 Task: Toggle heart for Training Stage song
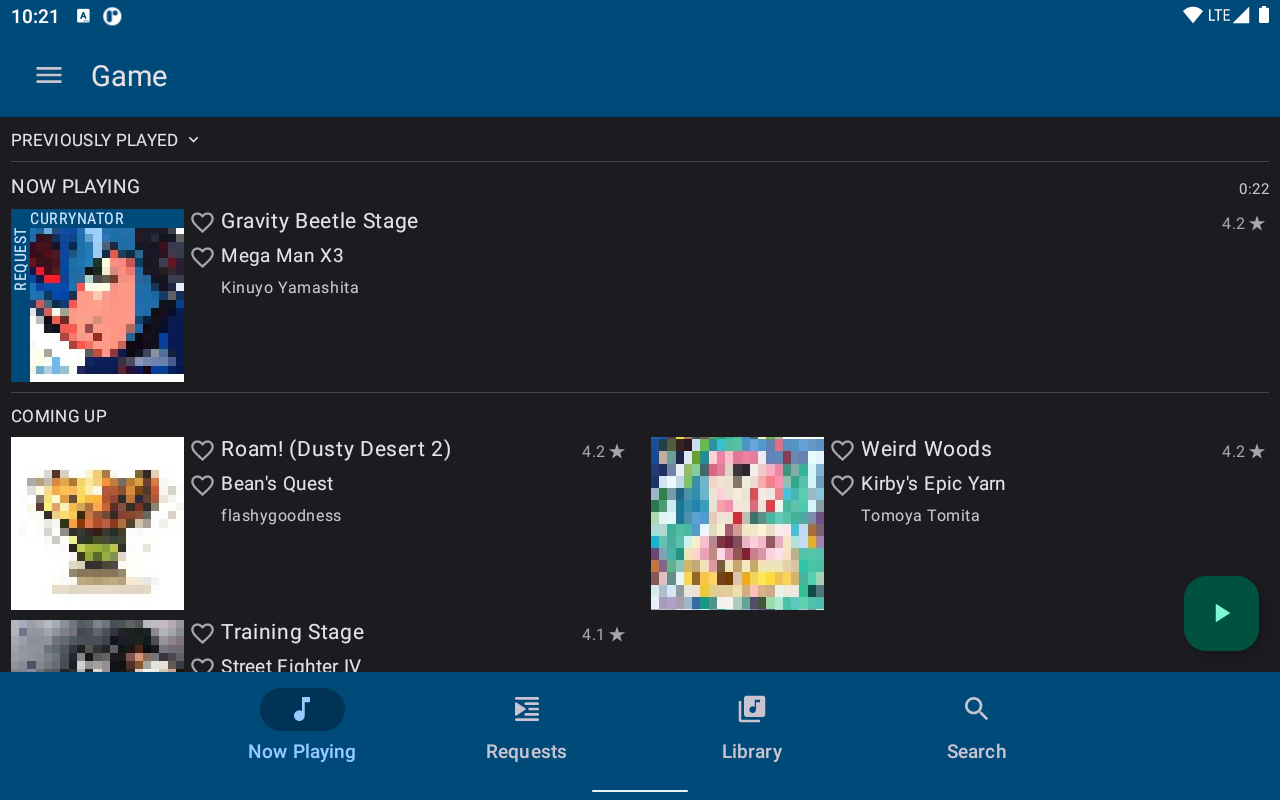click(203, 633)
